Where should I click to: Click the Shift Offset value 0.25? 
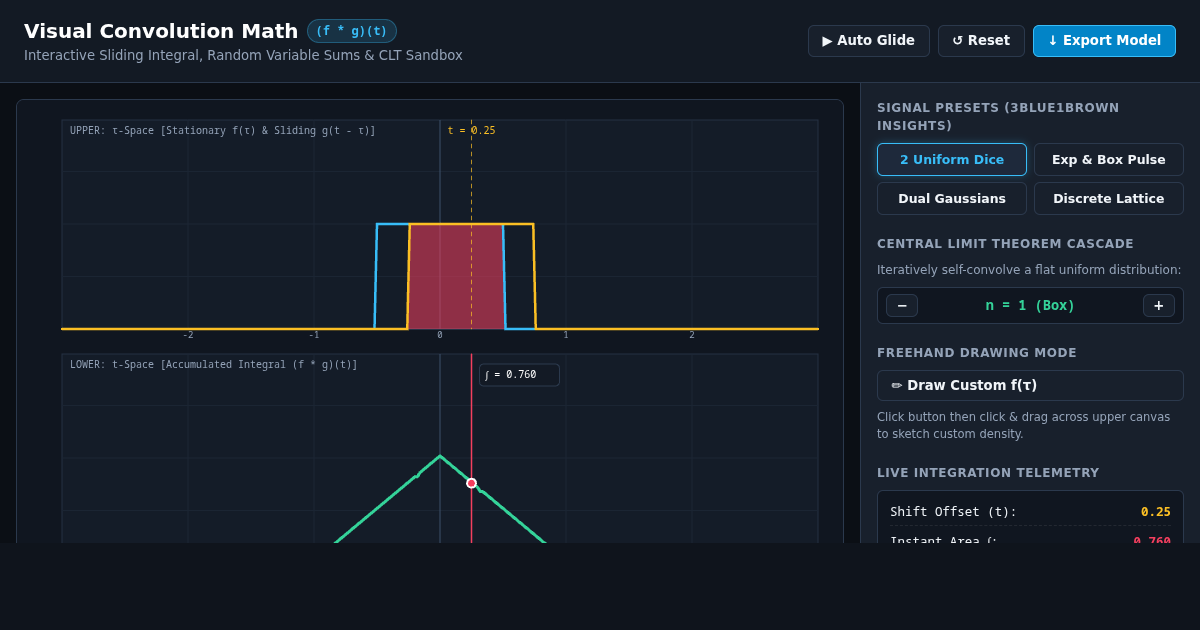coord(1156,512)
